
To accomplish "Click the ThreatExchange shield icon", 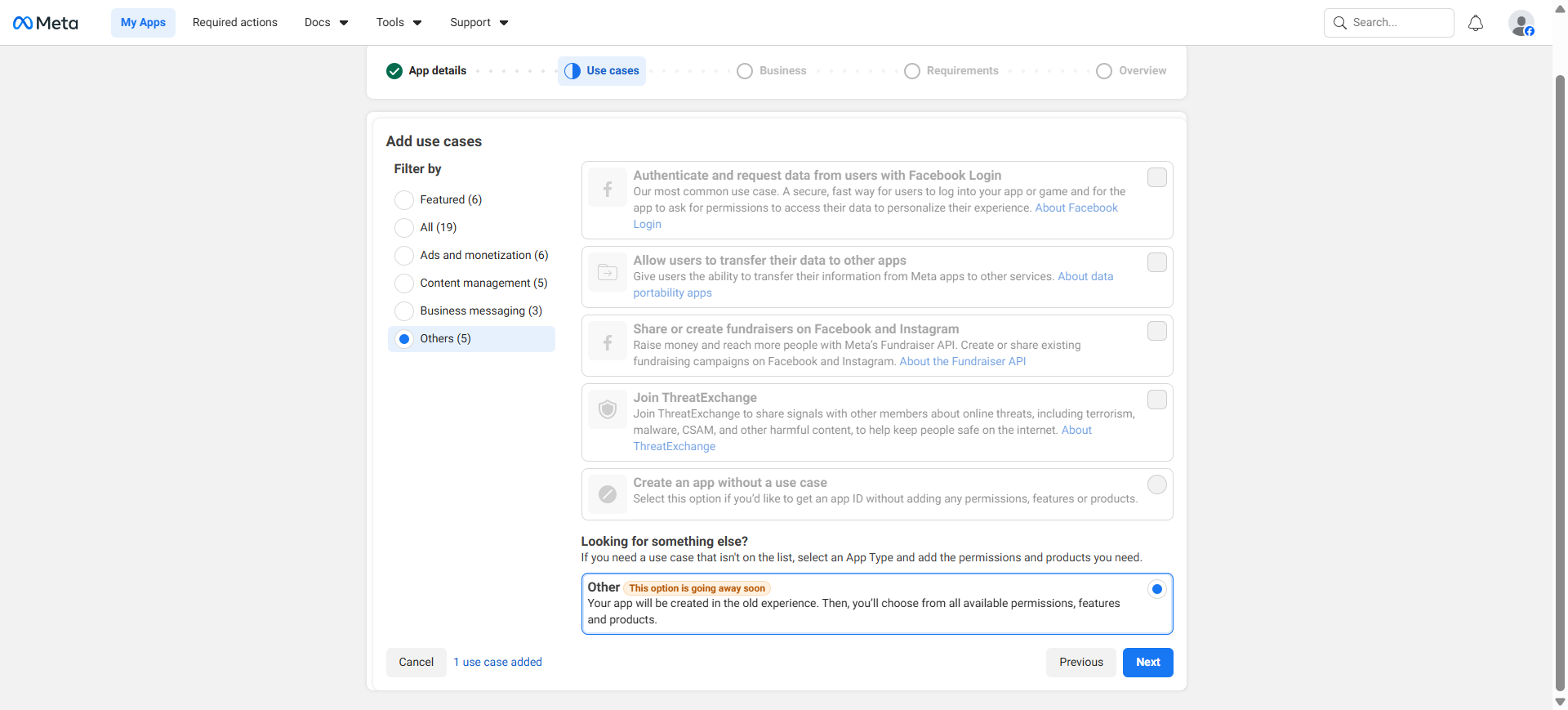I will coord(608,409).
